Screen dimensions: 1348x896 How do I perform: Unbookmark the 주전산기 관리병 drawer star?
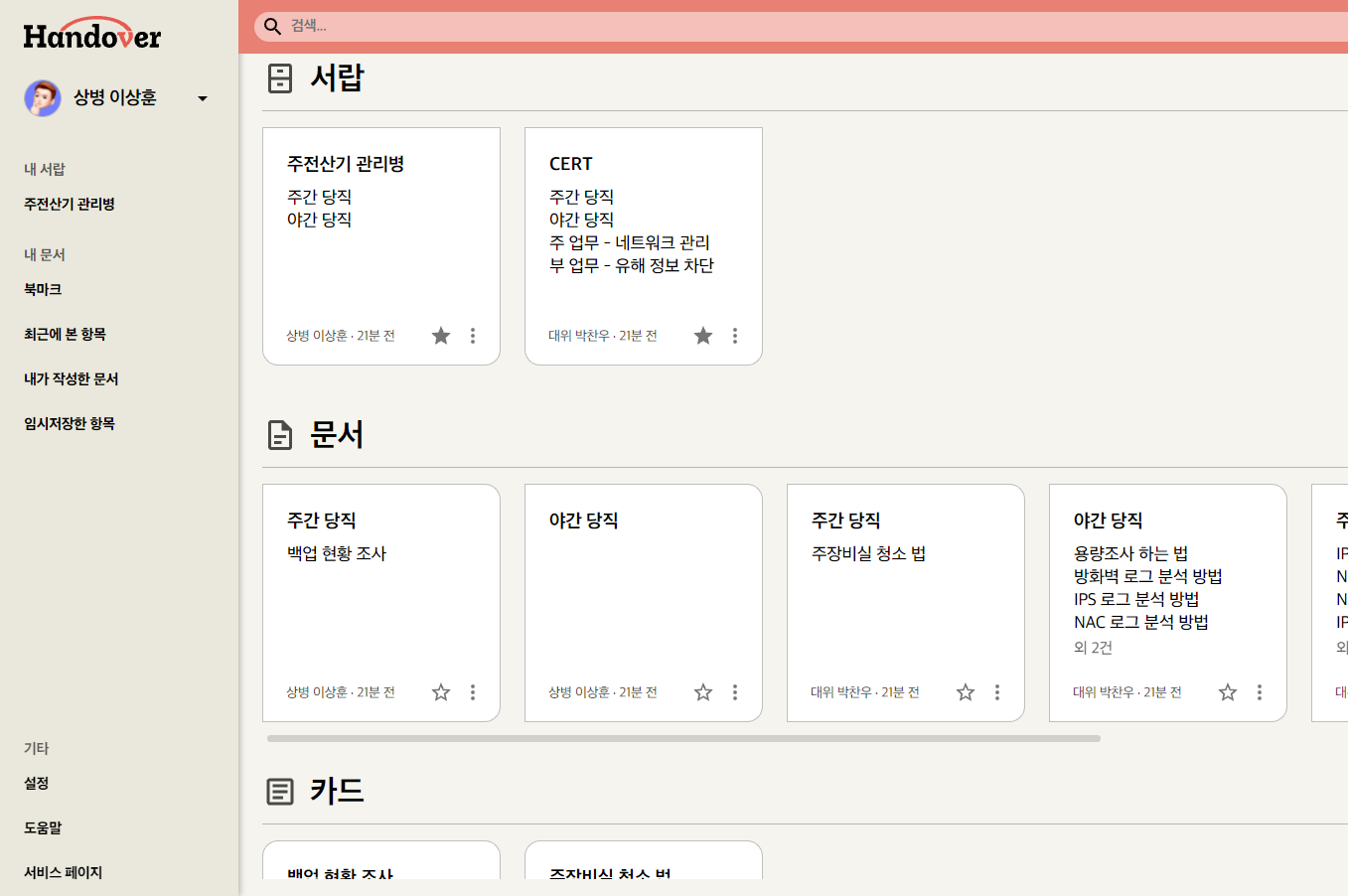point(441,336)
